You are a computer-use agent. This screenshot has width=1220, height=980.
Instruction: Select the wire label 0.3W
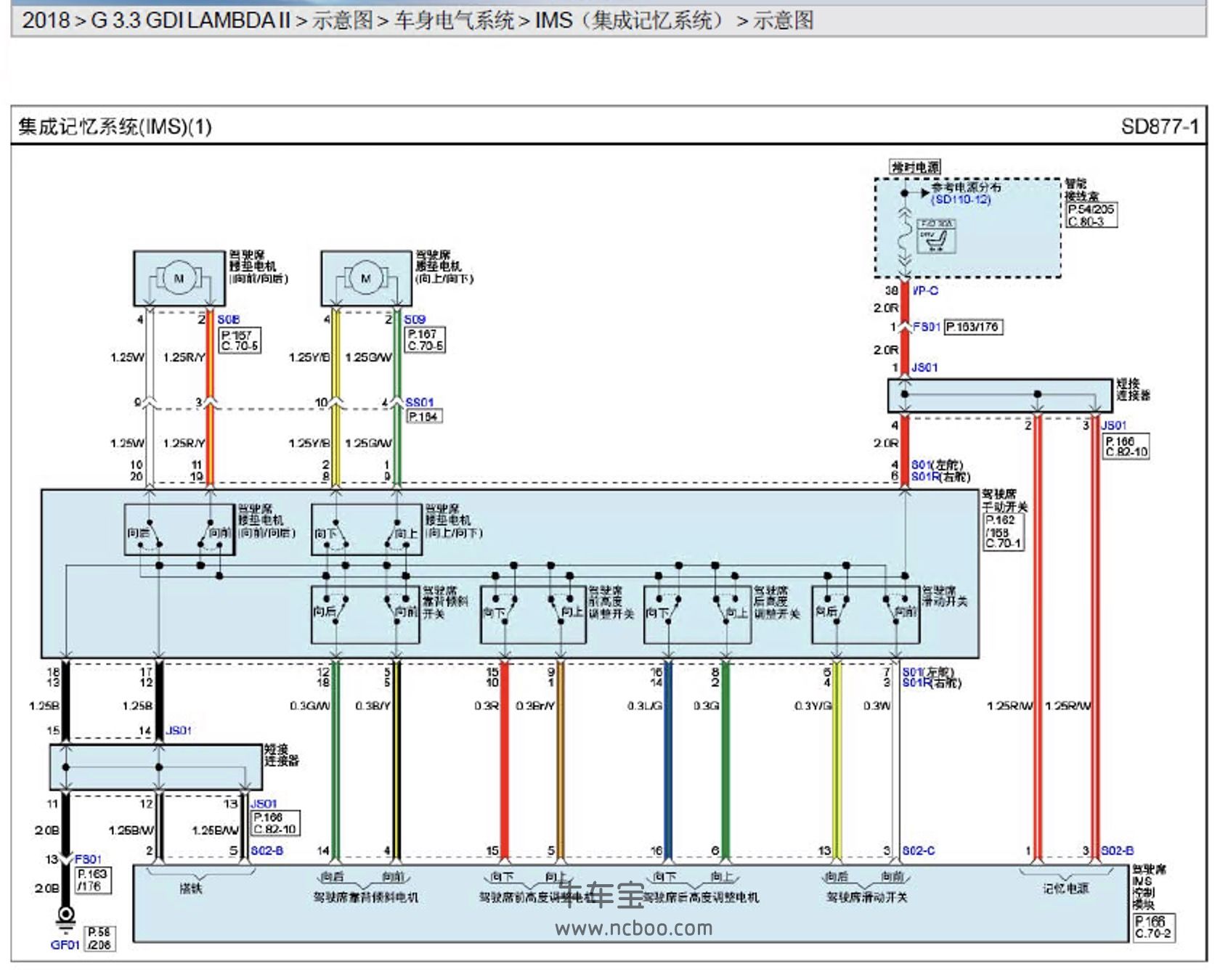(877, 706)
